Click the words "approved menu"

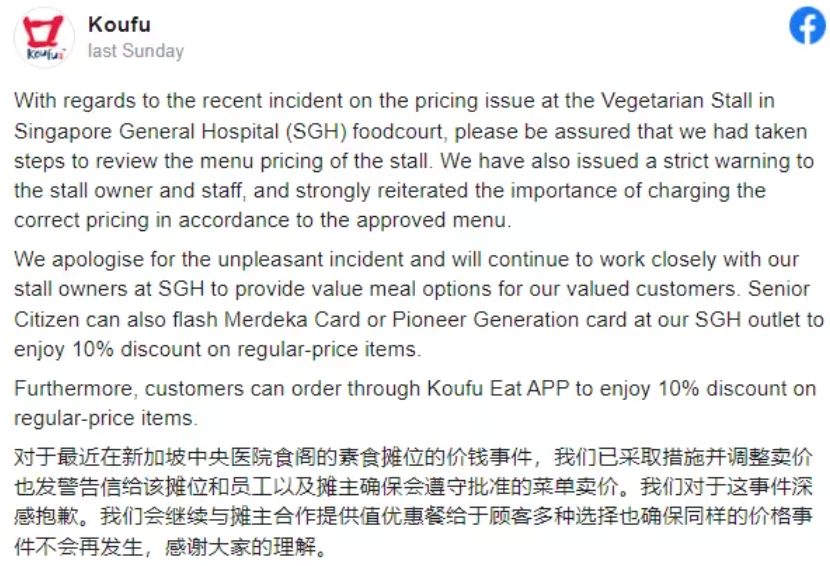431,220
